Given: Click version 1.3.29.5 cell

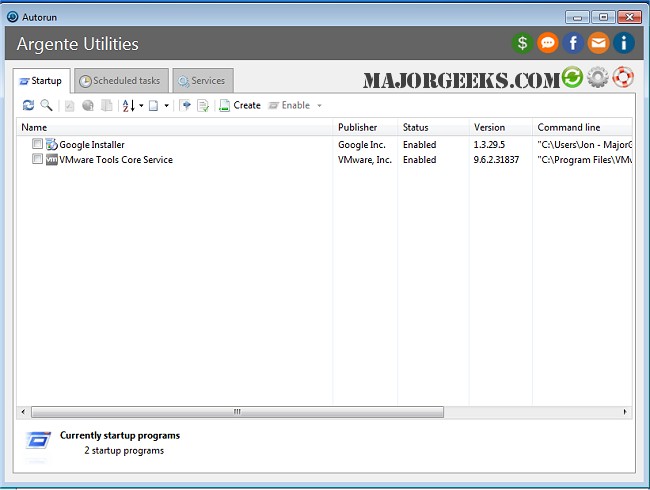Looking at the screenshot, I should pyautogui.click(x=489, y=145).
